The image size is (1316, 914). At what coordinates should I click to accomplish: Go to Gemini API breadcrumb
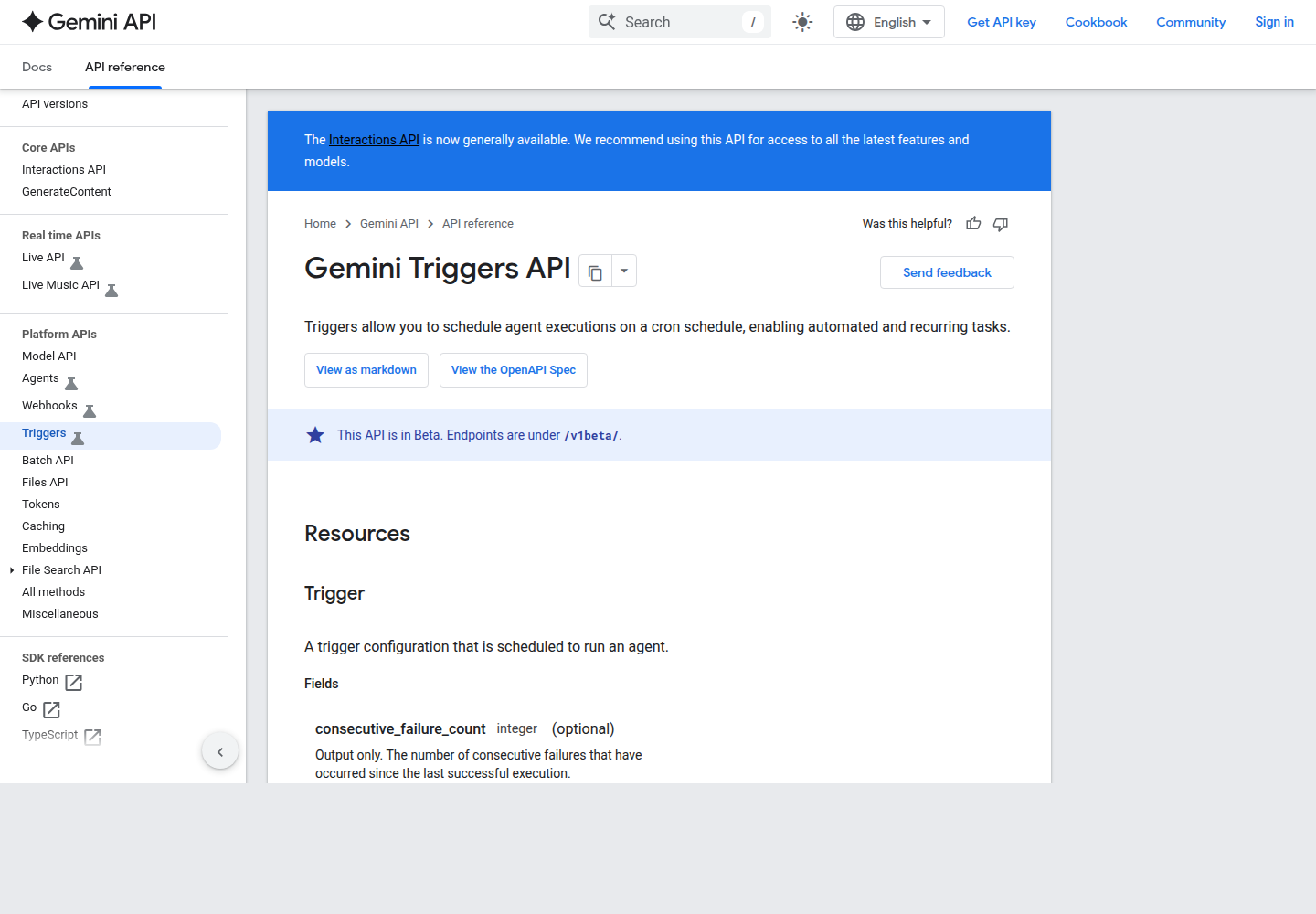pyautogui.click(x=389, y=224)
